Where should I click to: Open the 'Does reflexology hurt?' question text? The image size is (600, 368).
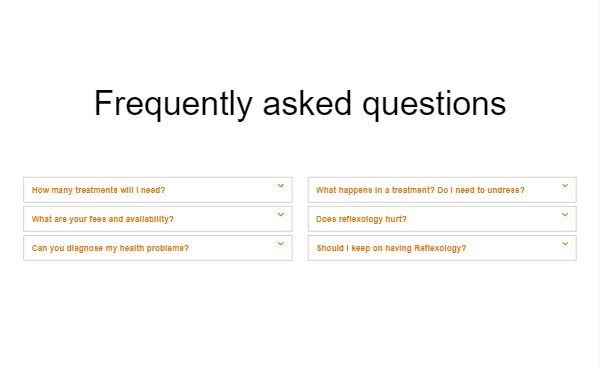tap(361, 219)
